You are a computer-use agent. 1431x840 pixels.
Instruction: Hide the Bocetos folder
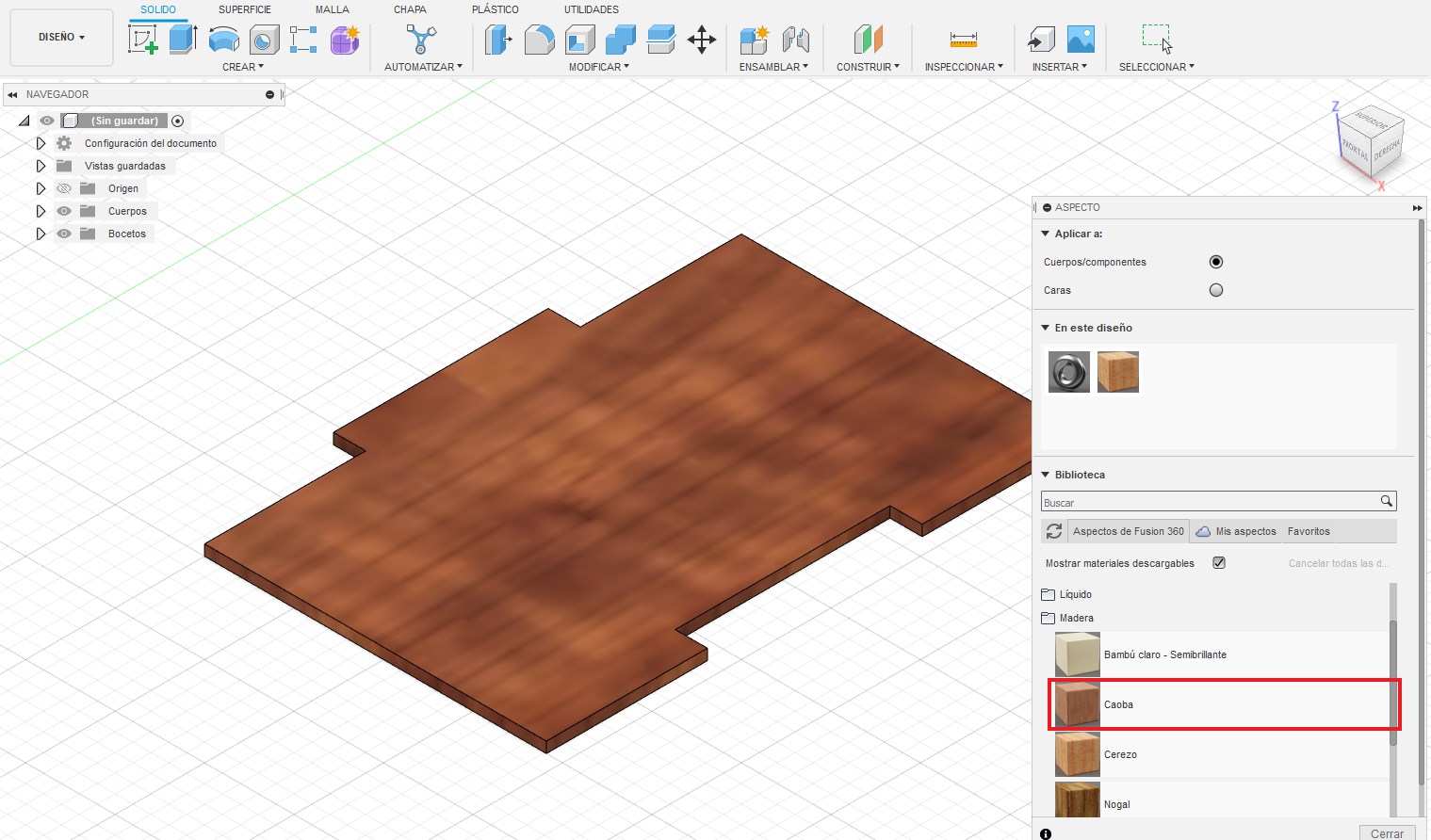pos(64,234)
